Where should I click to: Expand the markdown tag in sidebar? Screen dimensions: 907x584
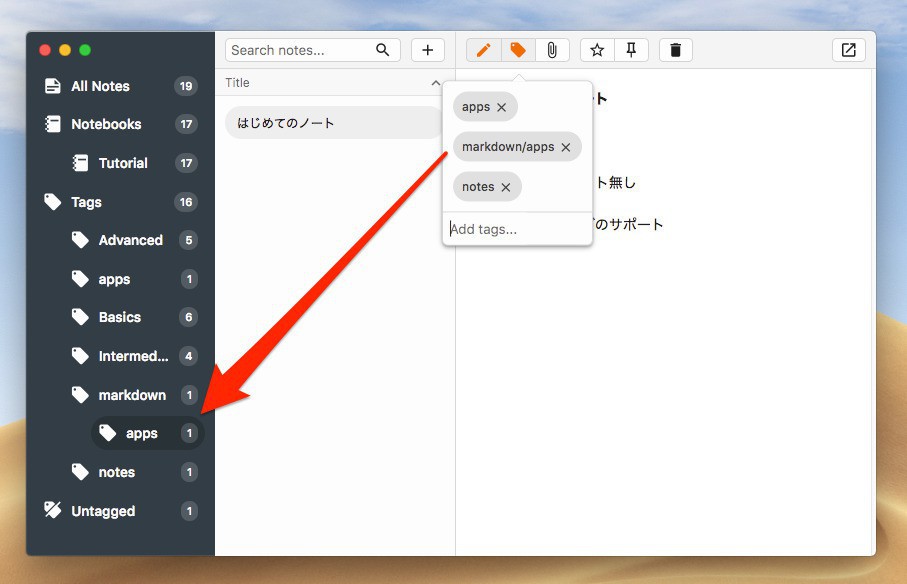pyautogui.click(x=131, y=395)
